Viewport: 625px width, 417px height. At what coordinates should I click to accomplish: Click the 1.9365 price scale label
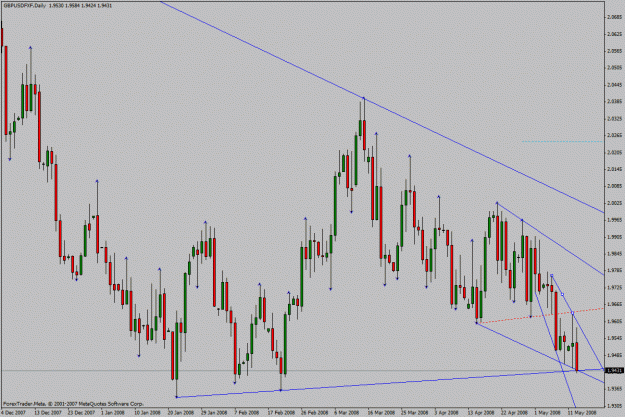coord(615,388)
